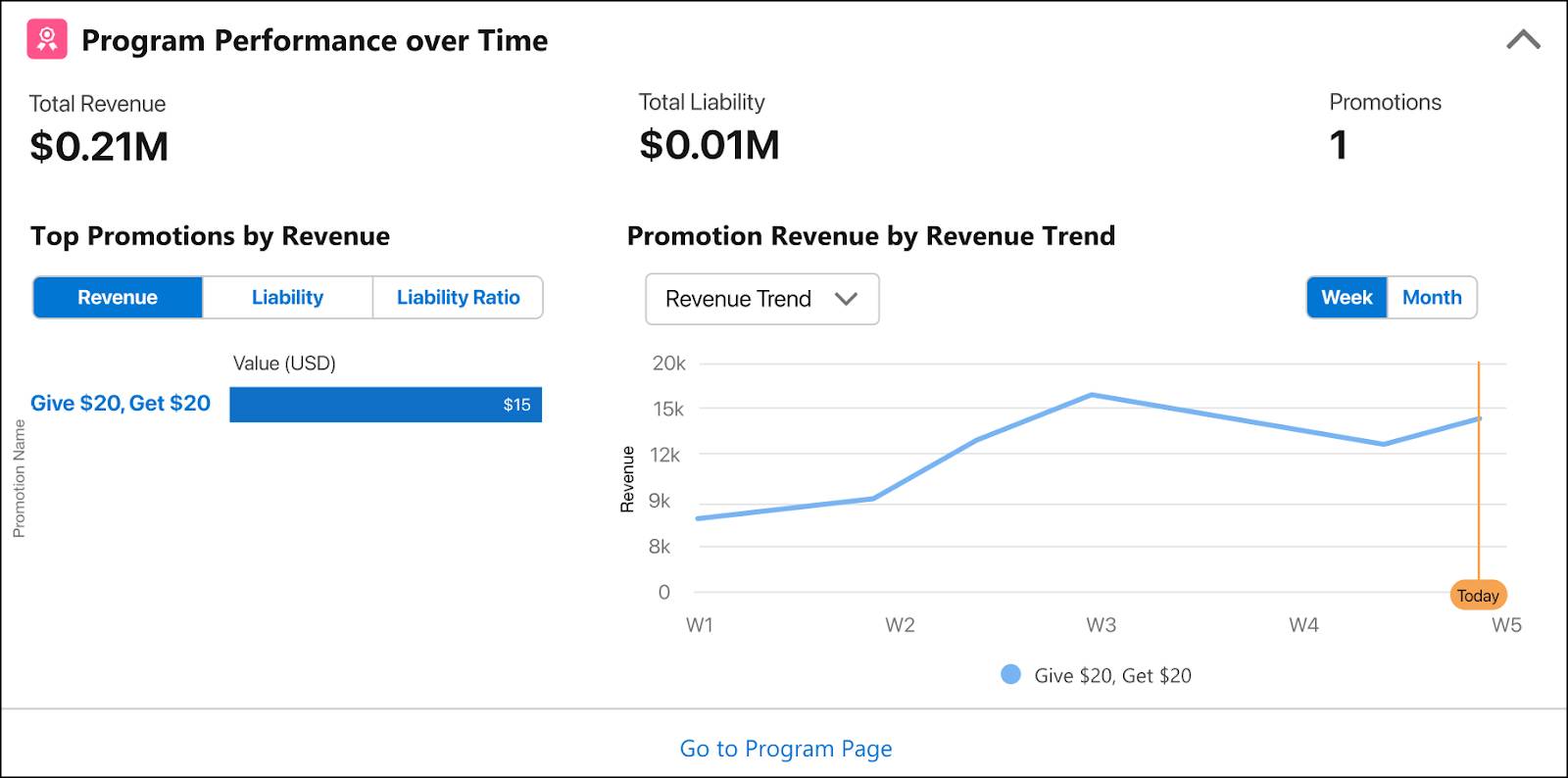This screenshot has width=1568, height=778.
Task: Select the Week view toggle
Action: pyautogui.click(x=1347, y=297)
